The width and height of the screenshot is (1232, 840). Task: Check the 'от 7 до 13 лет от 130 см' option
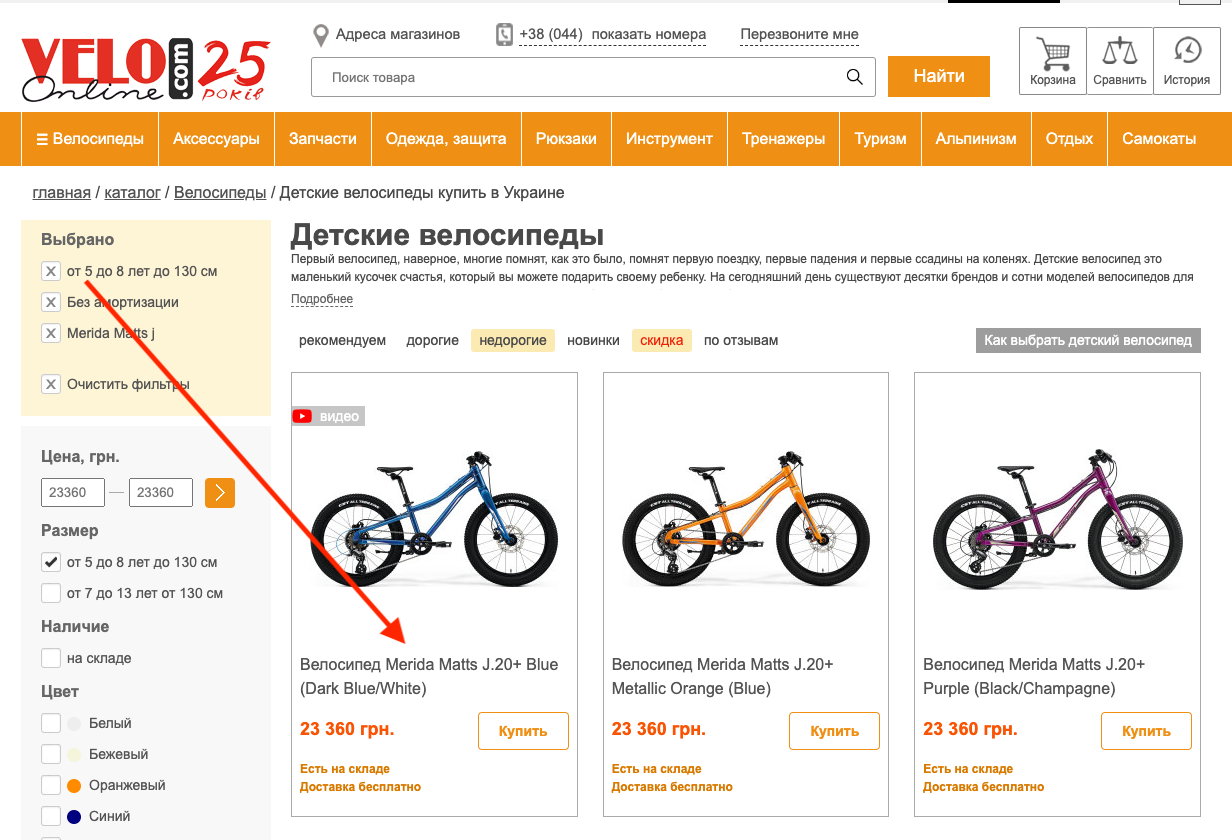point(51,593)
